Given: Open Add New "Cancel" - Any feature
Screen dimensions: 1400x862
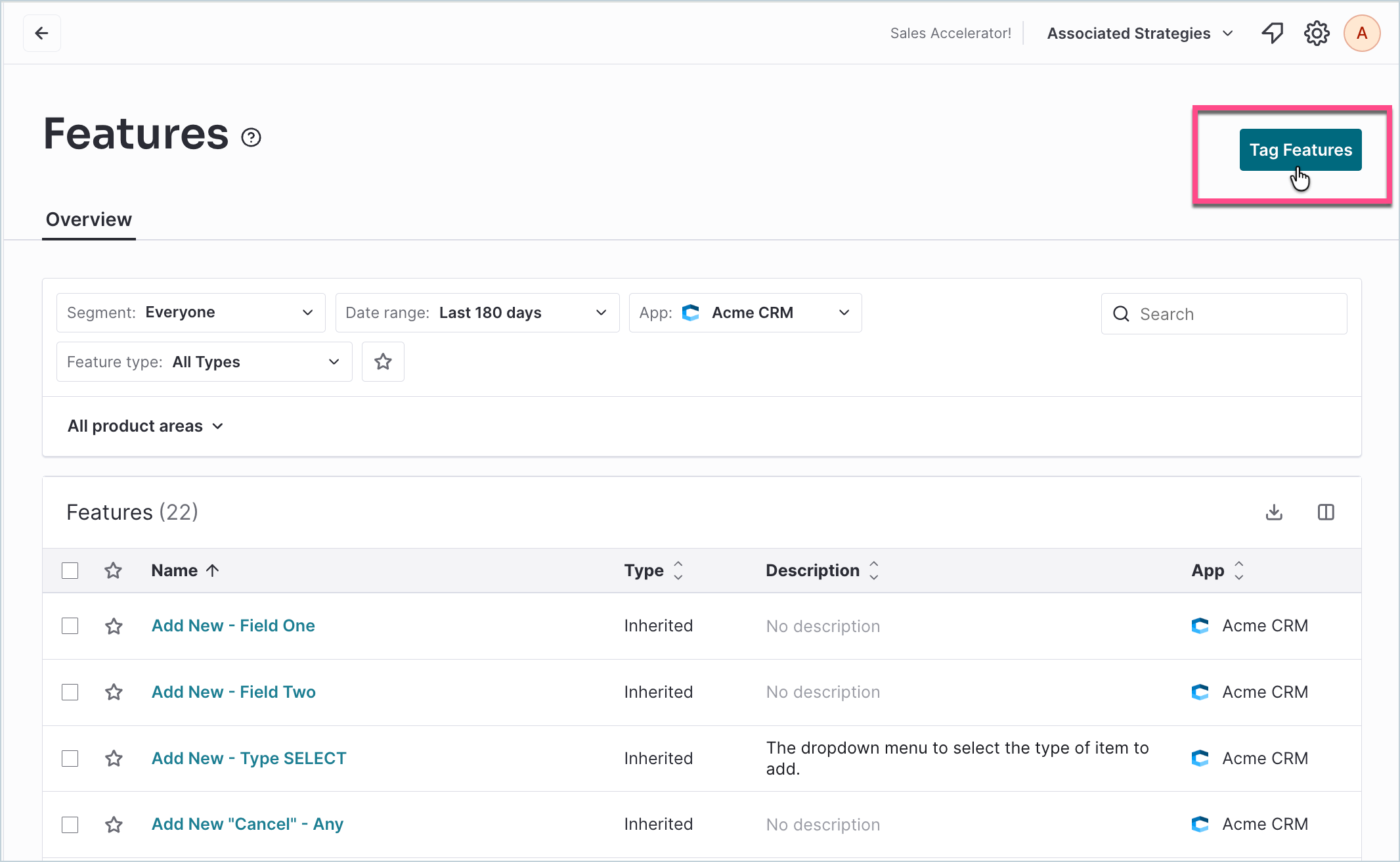Looking at the screenshot, I should tap(248, 824).
